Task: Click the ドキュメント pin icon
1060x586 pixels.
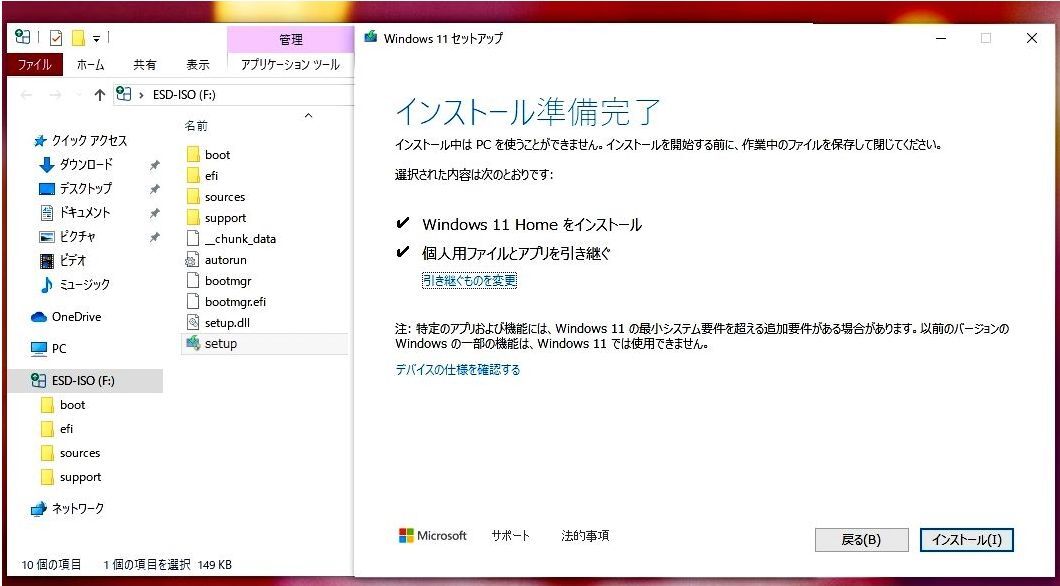Action: click(154, 212)
